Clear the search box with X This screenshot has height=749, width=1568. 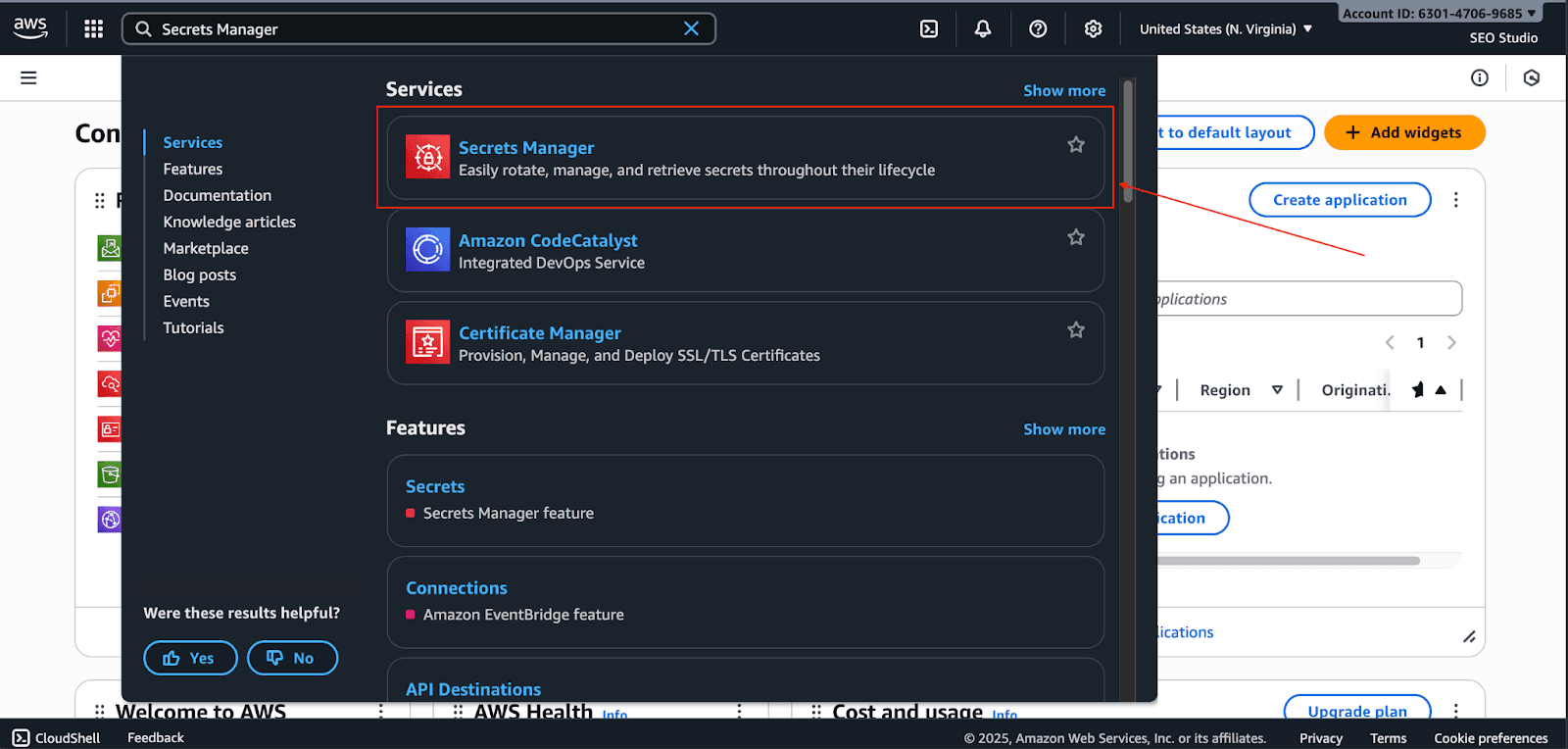click(691, 28)
